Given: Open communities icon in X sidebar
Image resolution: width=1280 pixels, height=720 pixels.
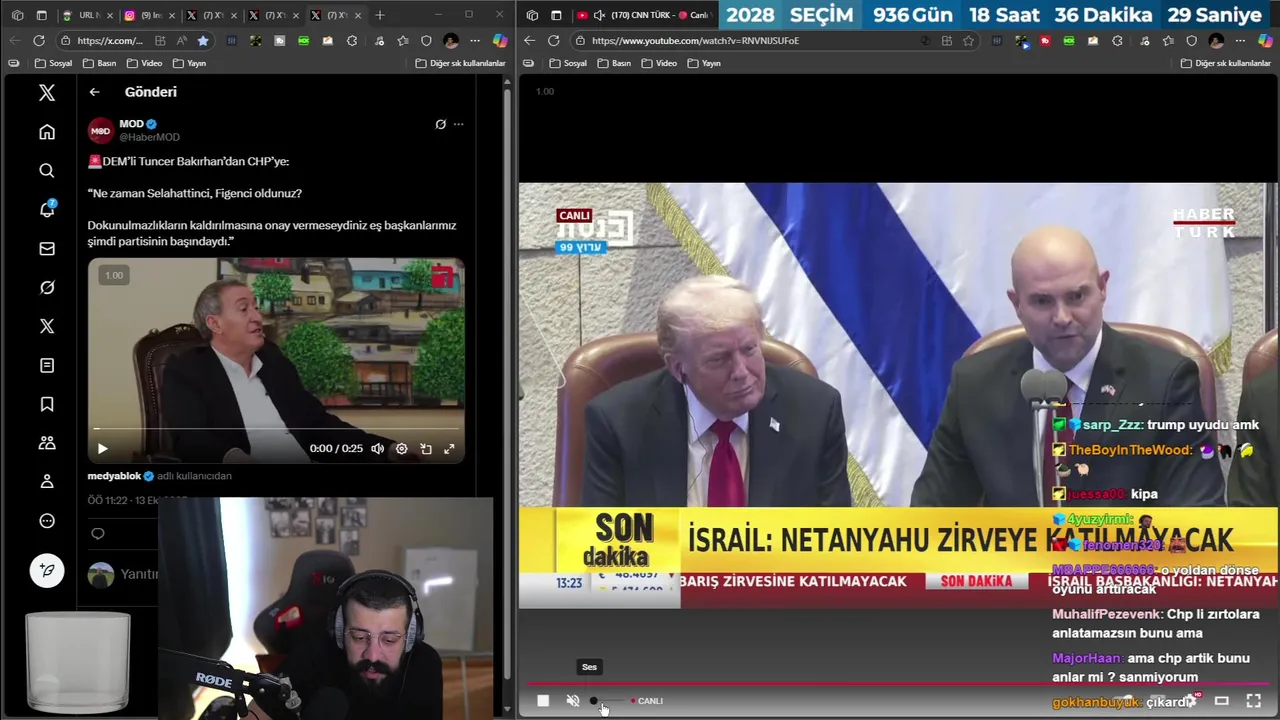Looking at the screenshot, I should pos(47,443).
